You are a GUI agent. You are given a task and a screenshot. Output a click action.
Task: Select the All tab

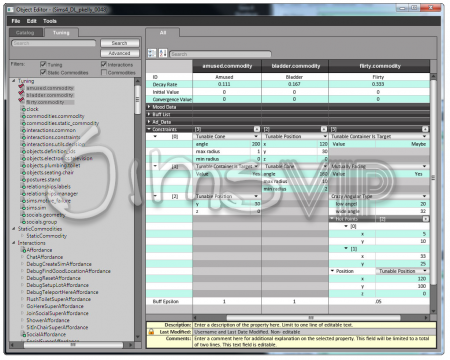pyautogui.click(x=163, y=32)
